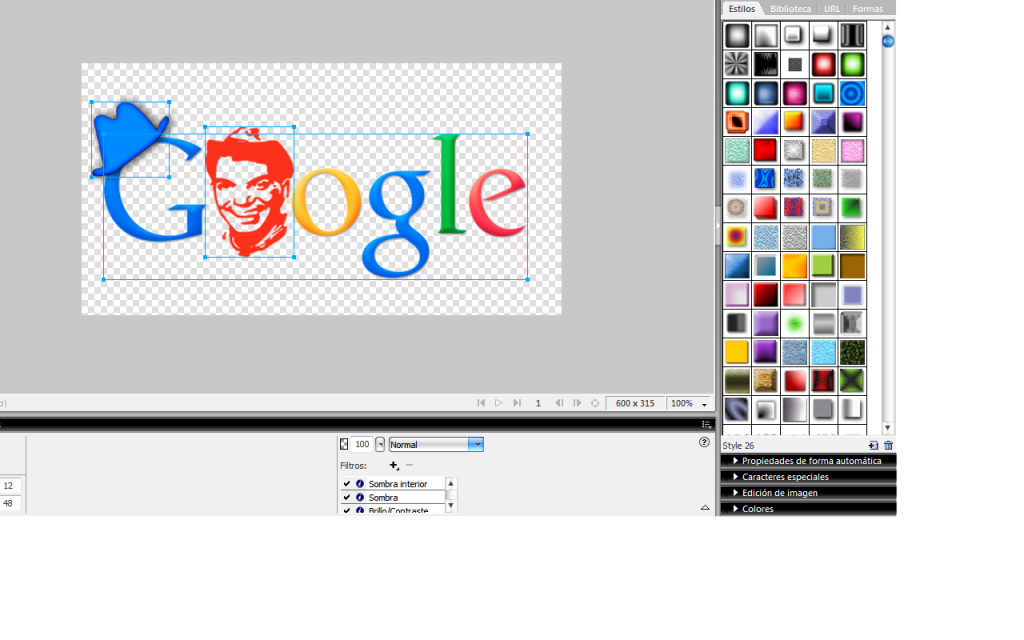1024x640 pixels.
Task: Click the Sombra interior filter name
Action: [x=398, y=484]
